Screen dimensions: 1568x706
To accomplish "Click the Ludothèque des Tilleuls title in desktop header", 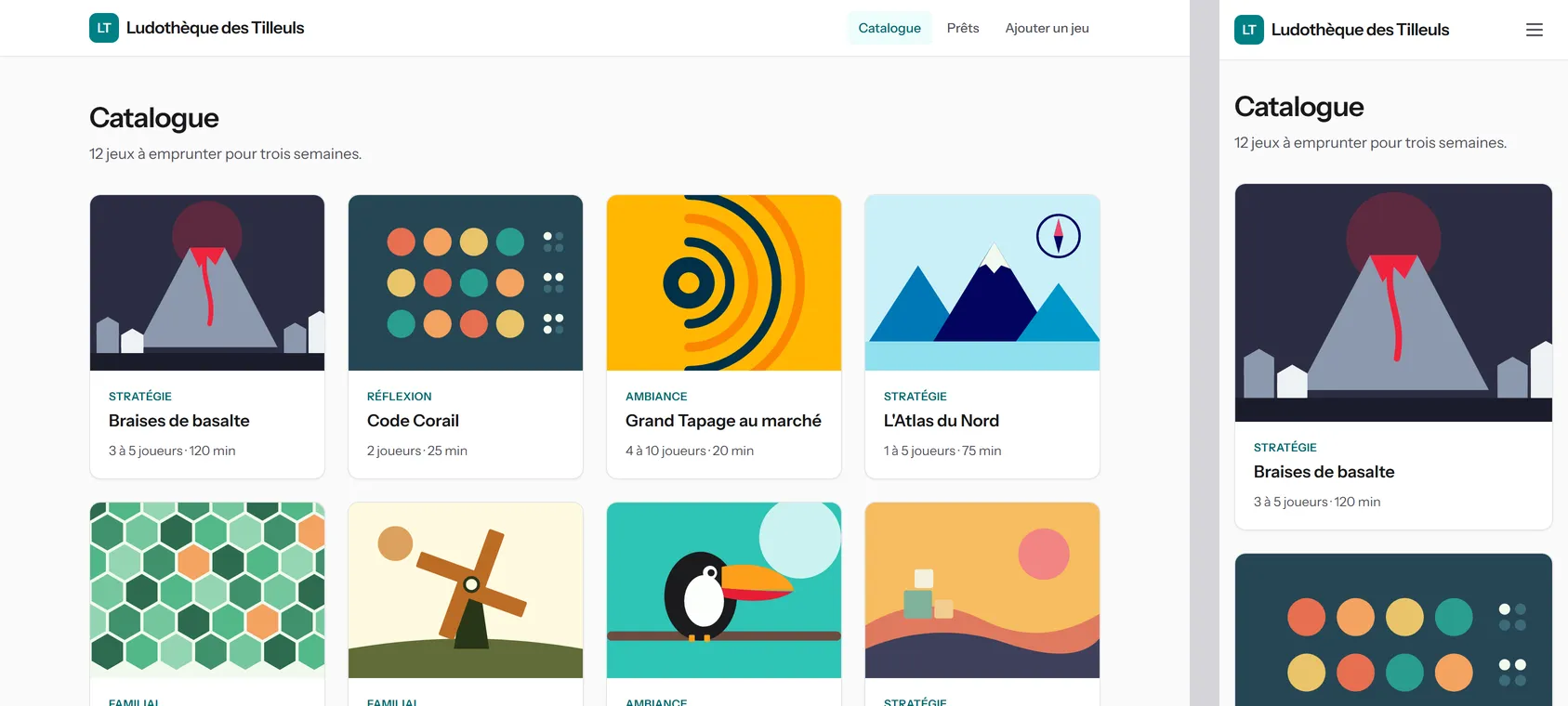I will point(216,28).
